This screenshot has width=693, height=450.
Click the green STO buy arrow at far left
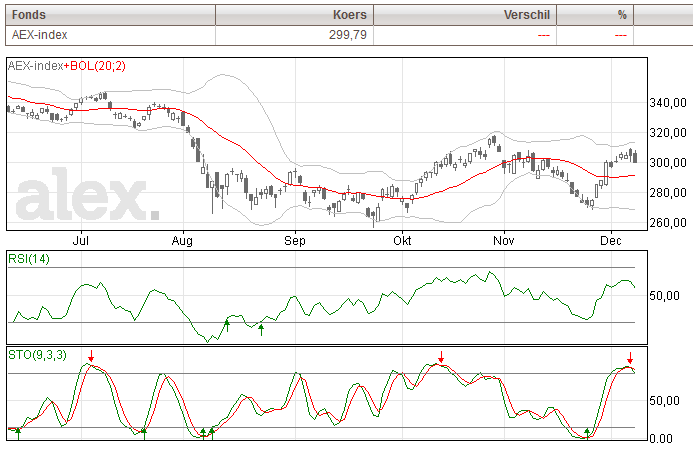18,433
